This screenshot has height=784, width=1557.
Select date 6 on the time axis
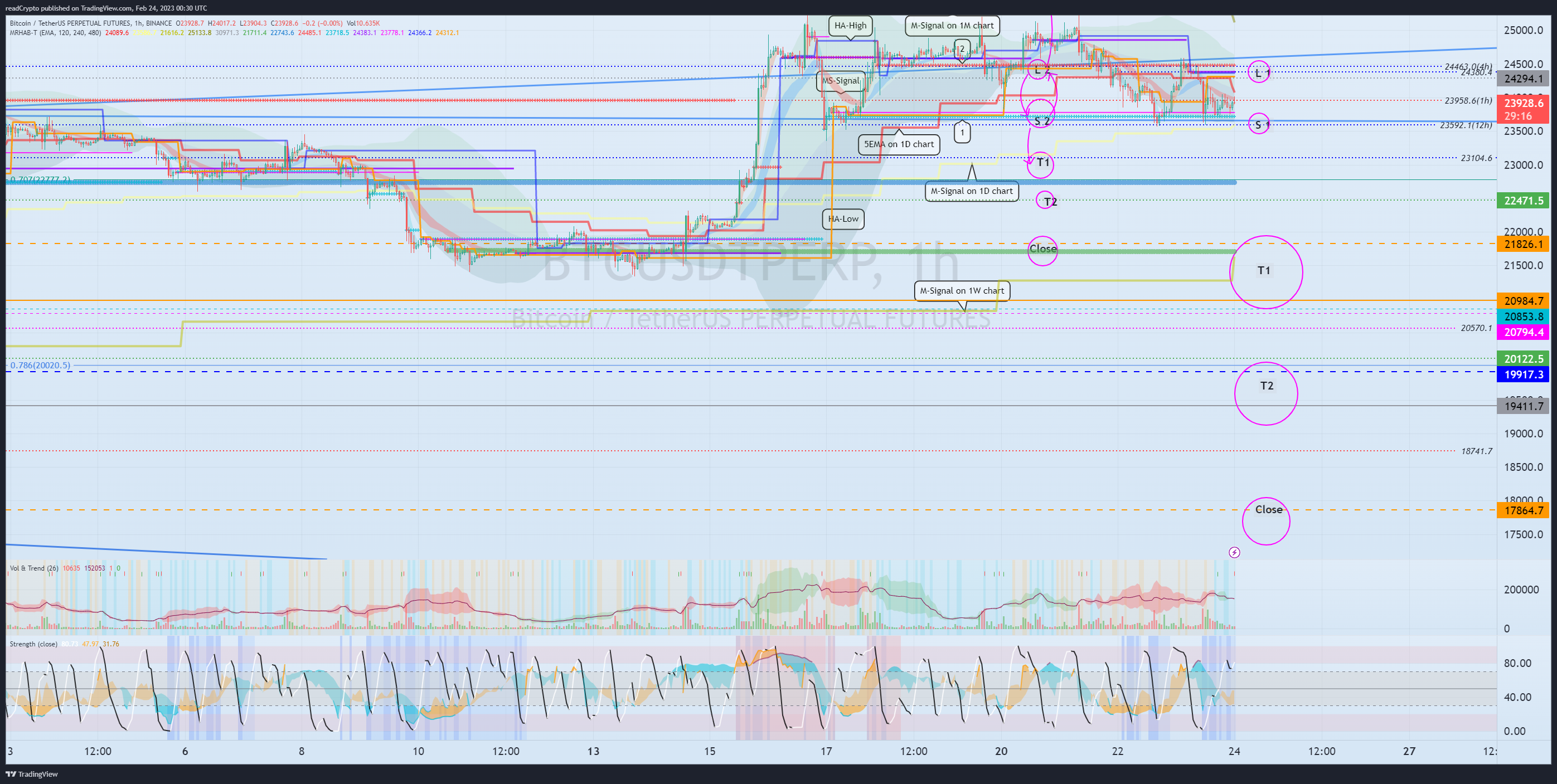click(185, 751)
